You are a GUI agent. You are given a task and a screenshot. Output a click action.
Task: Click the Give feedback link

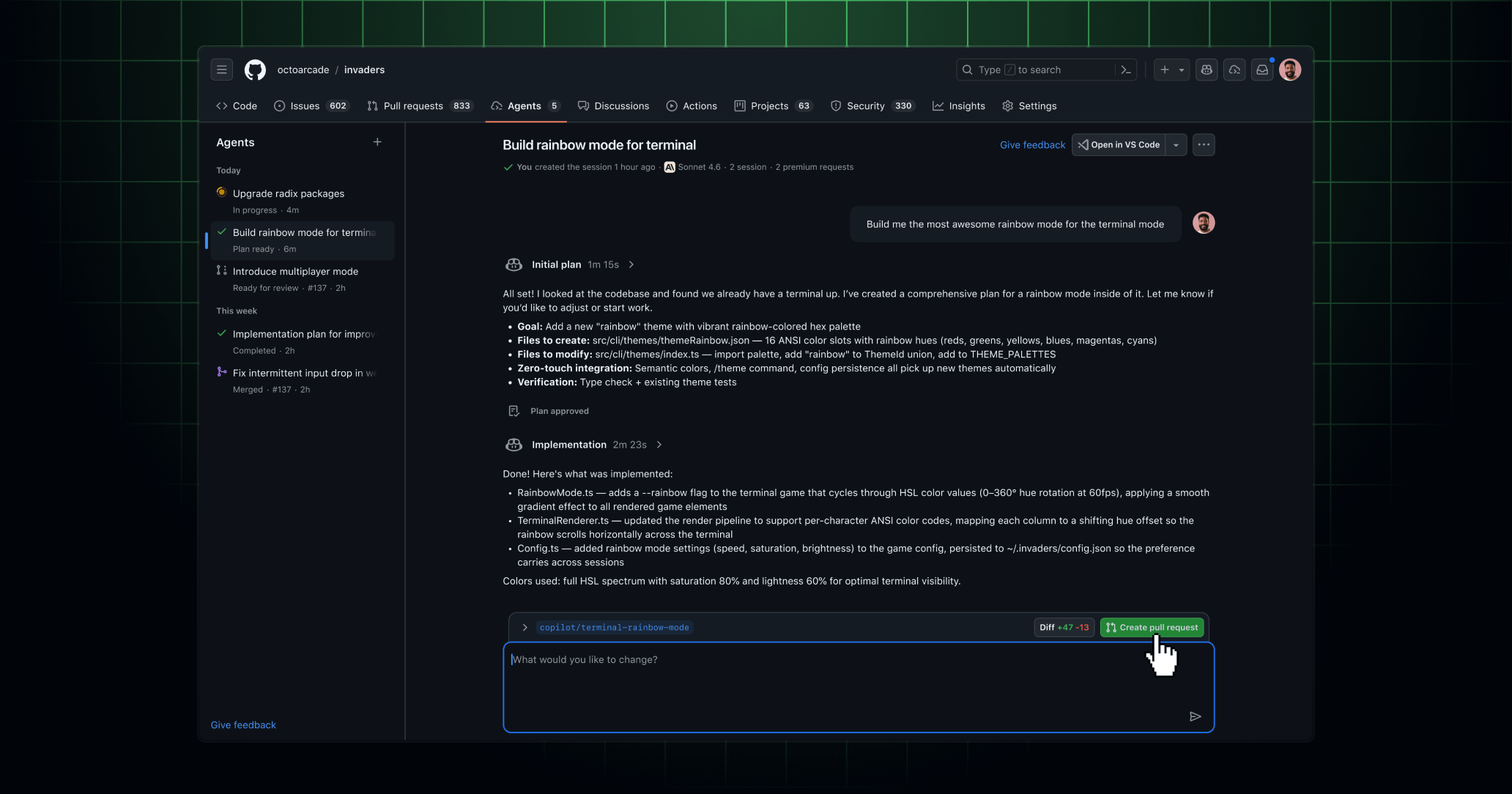1032,144
